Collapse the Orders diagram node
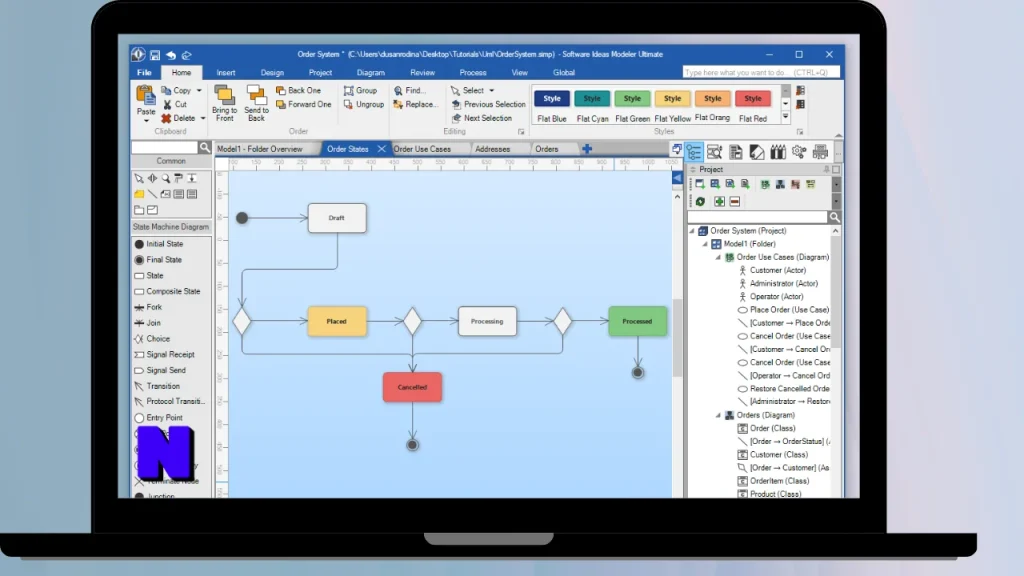The height and width of the screenshot is (576, 1024). [x=718, y=415]
